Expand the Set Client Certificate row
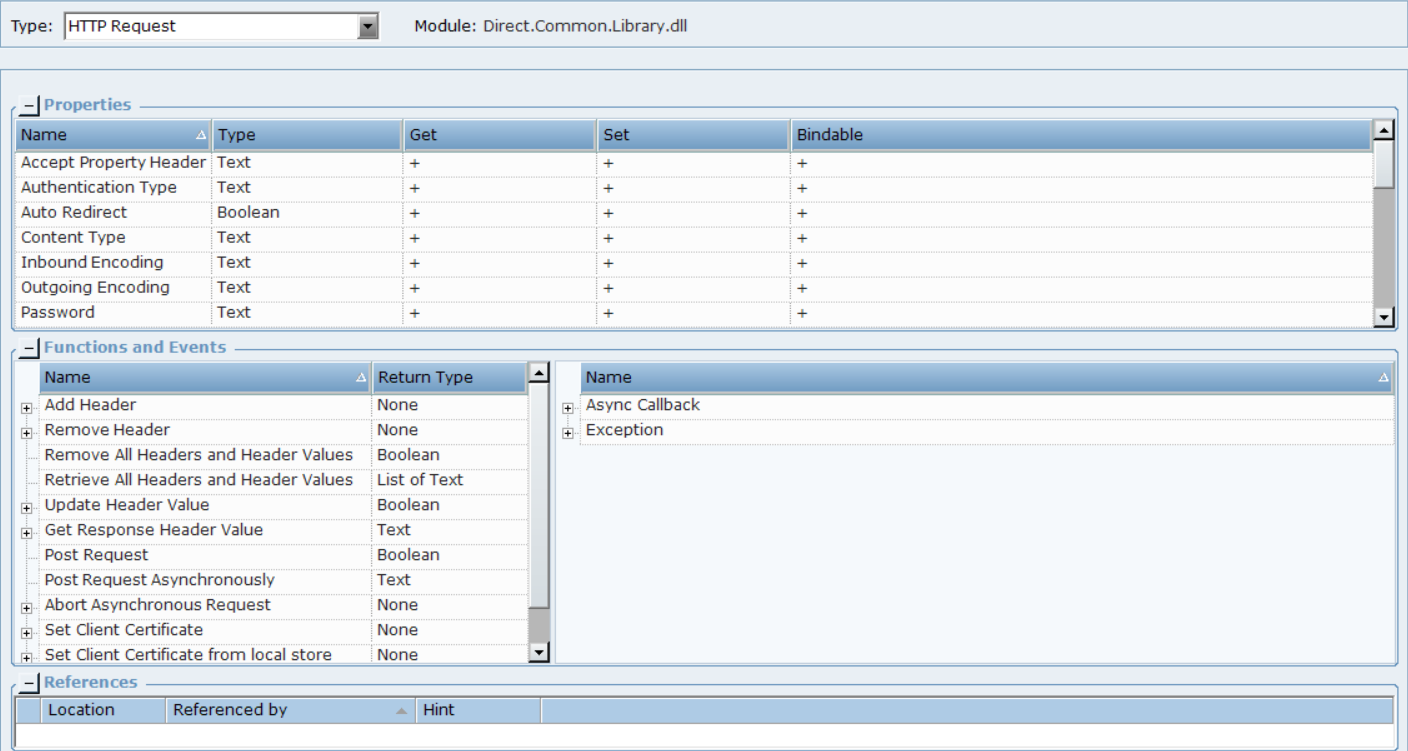This screenshot has width=1408, height=751. 25,632
